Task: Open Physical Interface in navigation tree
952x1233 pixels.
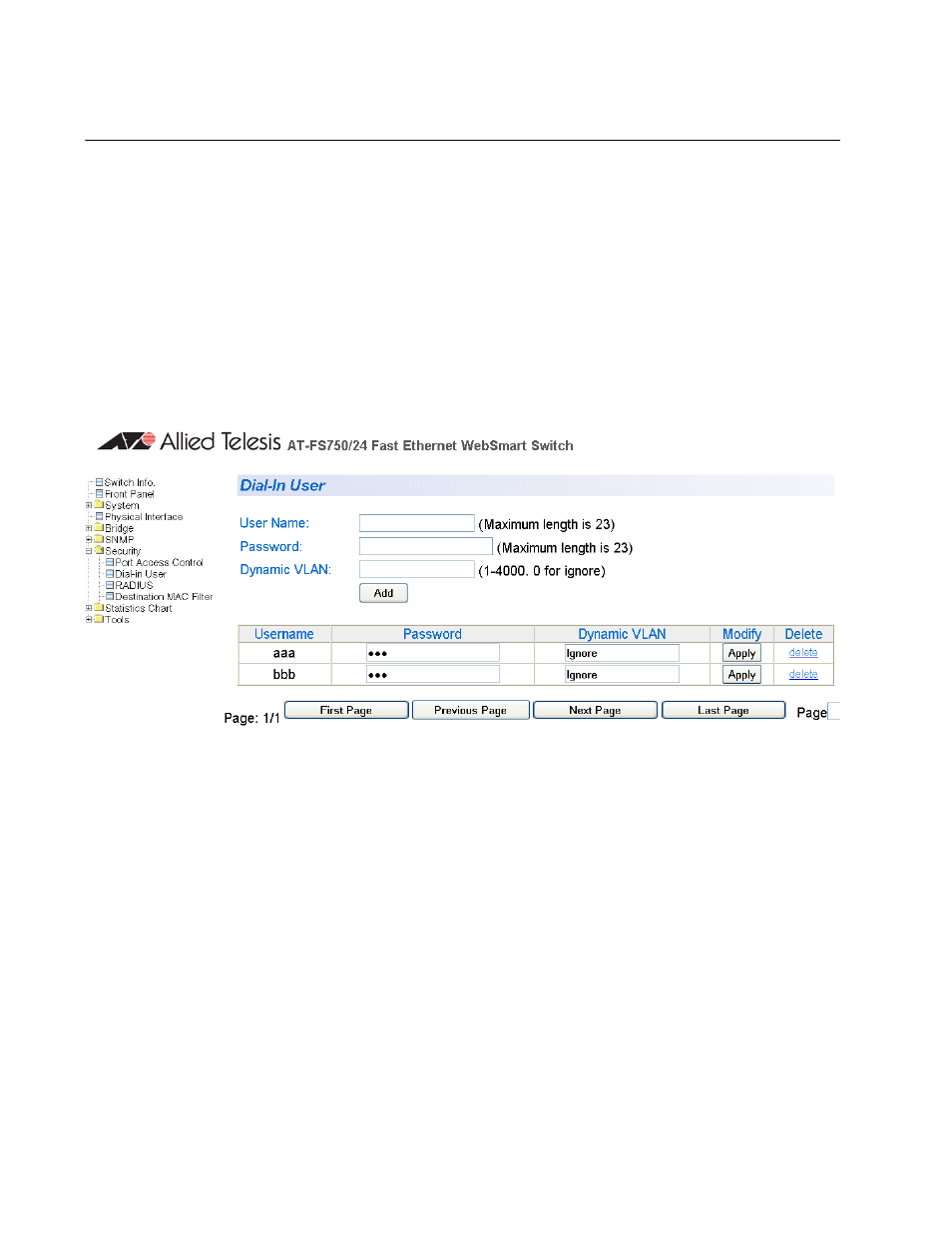Action: click(144, 517)
